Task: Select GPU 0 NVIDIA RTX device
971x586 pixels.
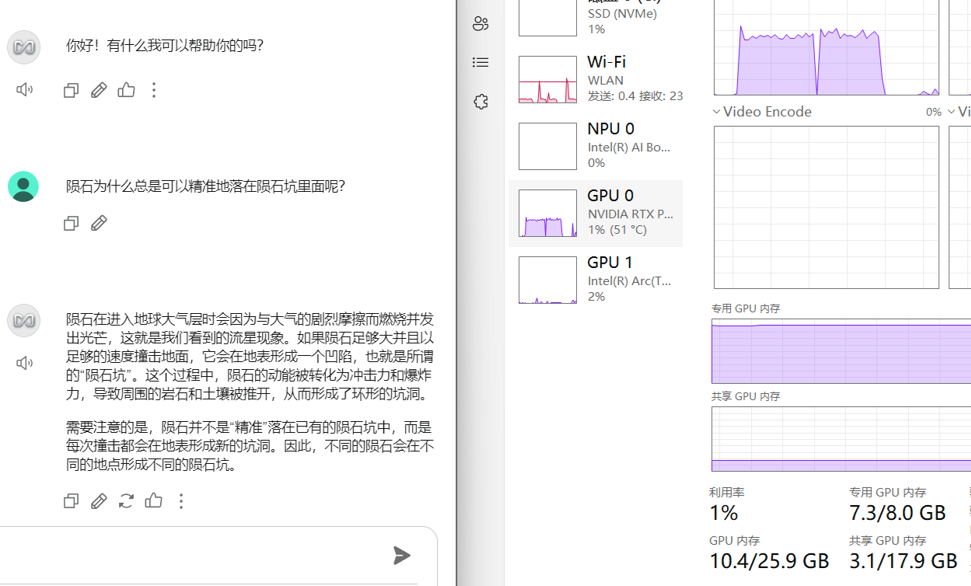Action: click(x=596, y=212)
